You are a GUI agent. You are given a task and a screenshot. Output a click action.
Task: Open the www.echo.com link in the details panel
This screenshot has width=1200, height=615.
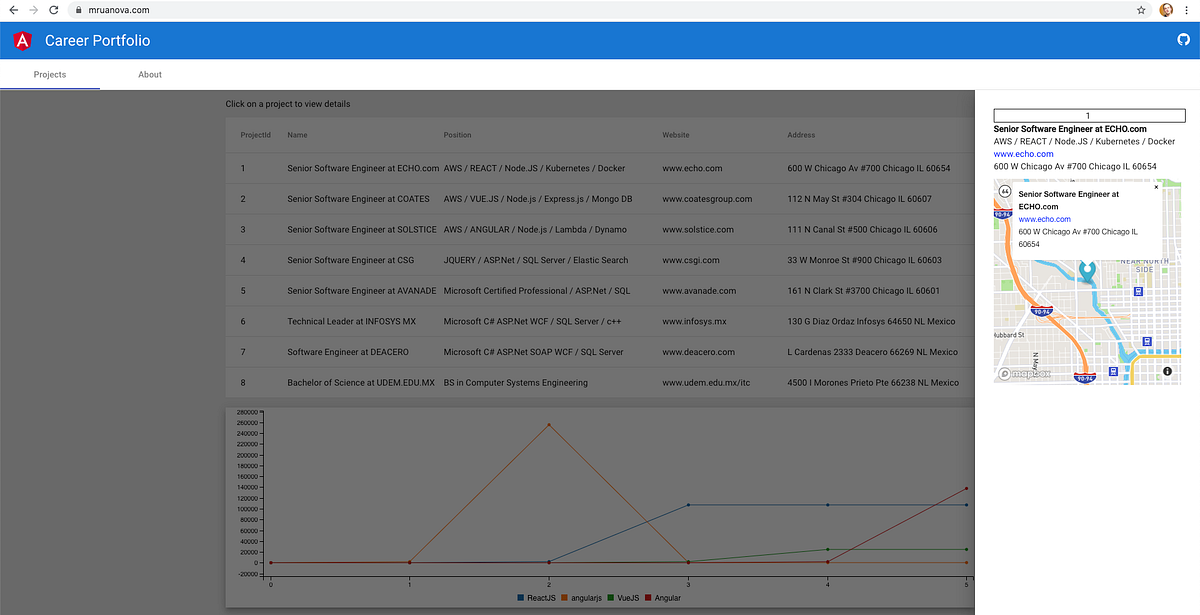pyautogui.click(x=1022, y=154)
